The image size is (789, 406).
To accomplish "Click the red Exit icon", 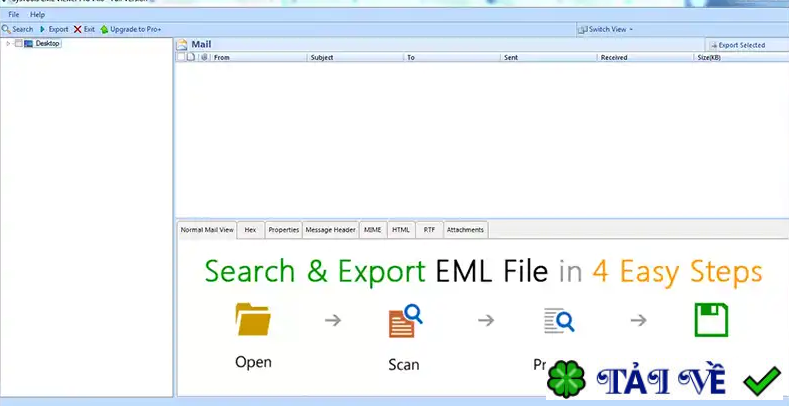I will [77, 29].
